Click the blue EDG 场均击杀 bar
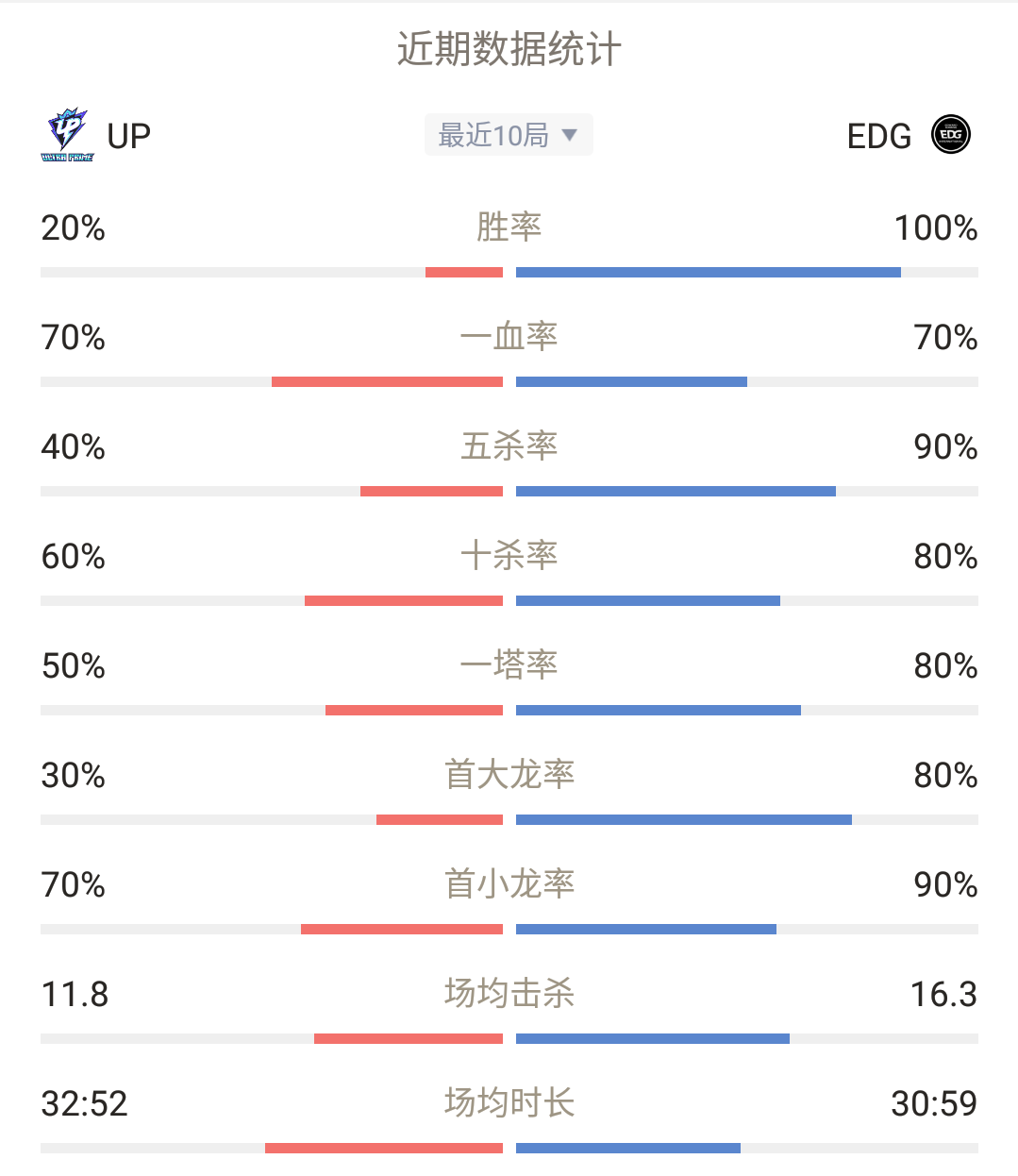This screenshot has width=1018, height=1176. coord(653,1039)
